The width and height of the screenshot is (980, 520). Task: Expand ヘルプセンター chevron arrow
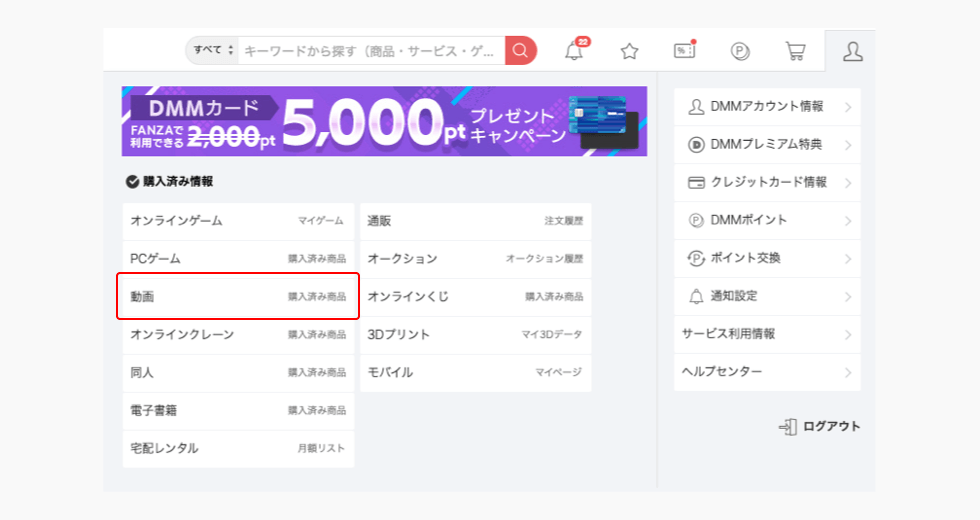(x=847, y=373)
